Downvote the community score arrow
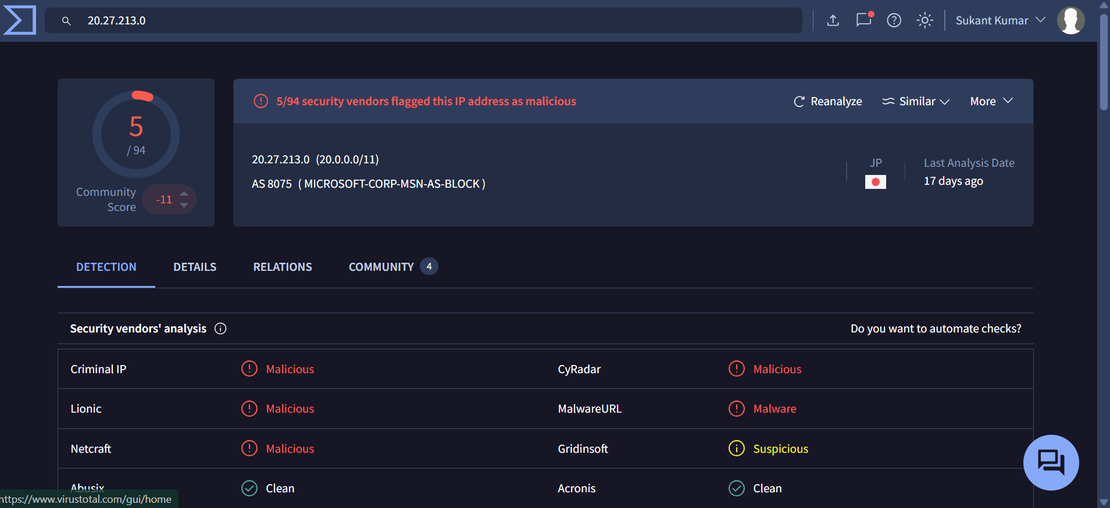Viewport: 1110px width, 508px height. point(184,205)
